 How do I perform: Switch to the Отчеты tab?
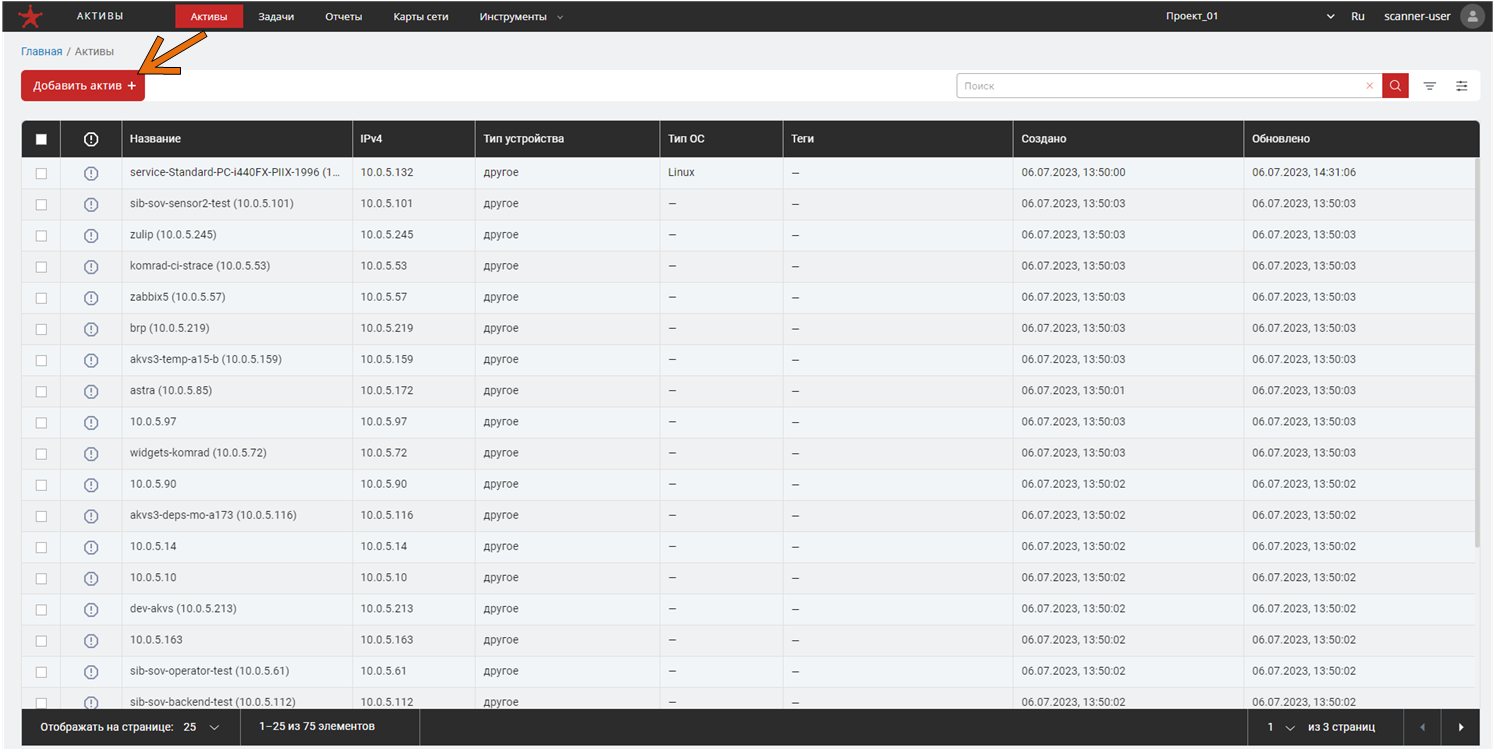344,17
